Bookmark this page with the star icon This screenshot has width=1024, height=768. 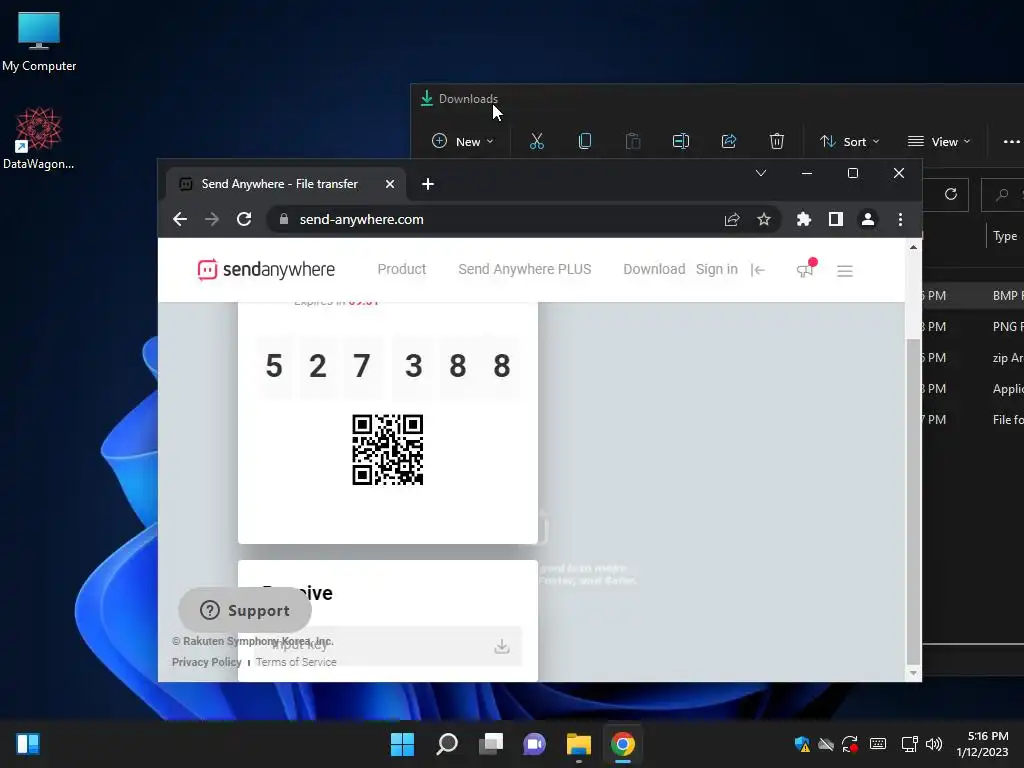pos(764,219)
